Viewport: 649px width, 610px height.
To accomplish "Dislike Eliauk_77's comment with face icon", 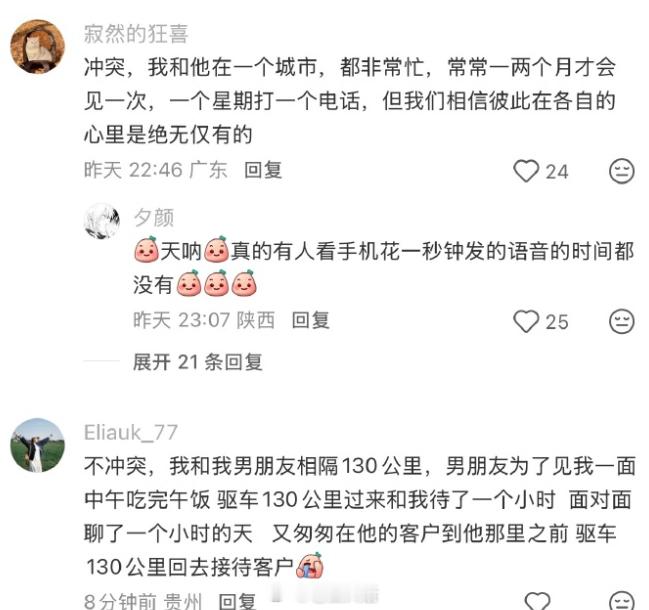I will point(622,601).
